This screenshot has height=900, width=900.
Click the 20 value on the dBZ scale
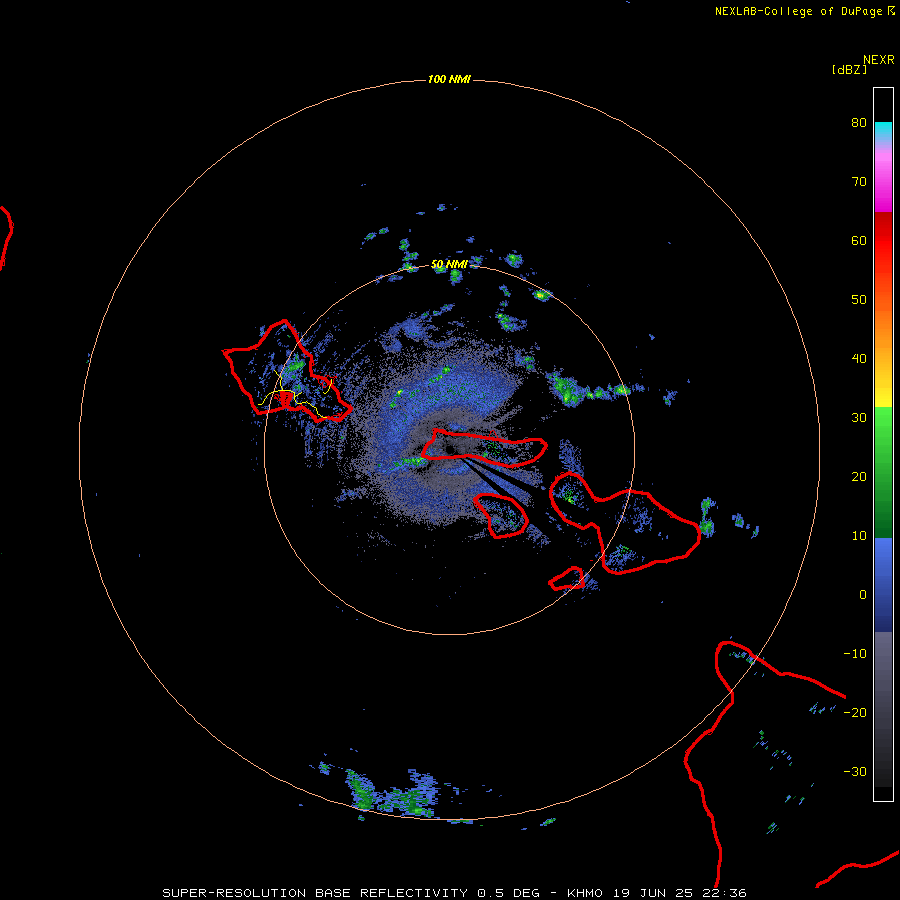coord(859,477)
